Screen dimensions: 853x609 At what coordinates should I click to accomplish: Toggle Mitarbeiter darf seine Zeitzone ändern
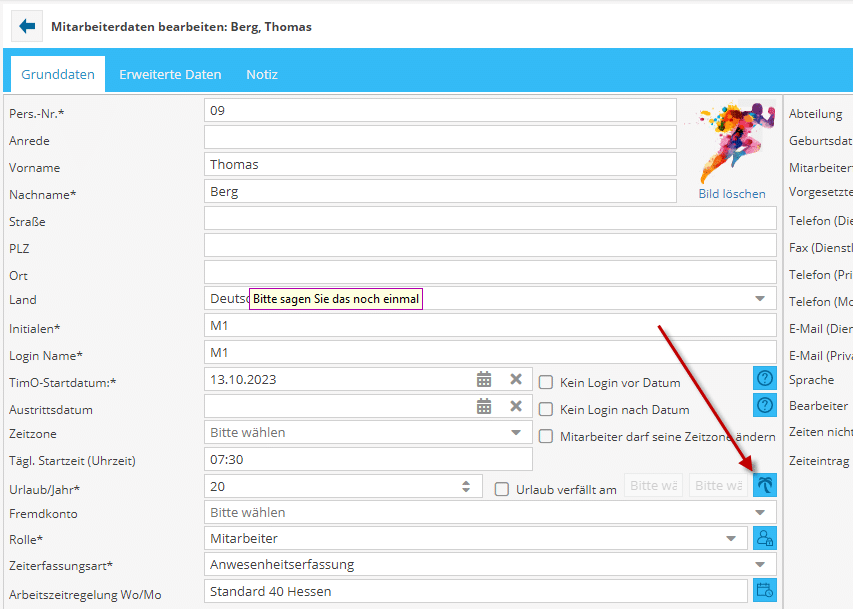(x=546, y=436)
